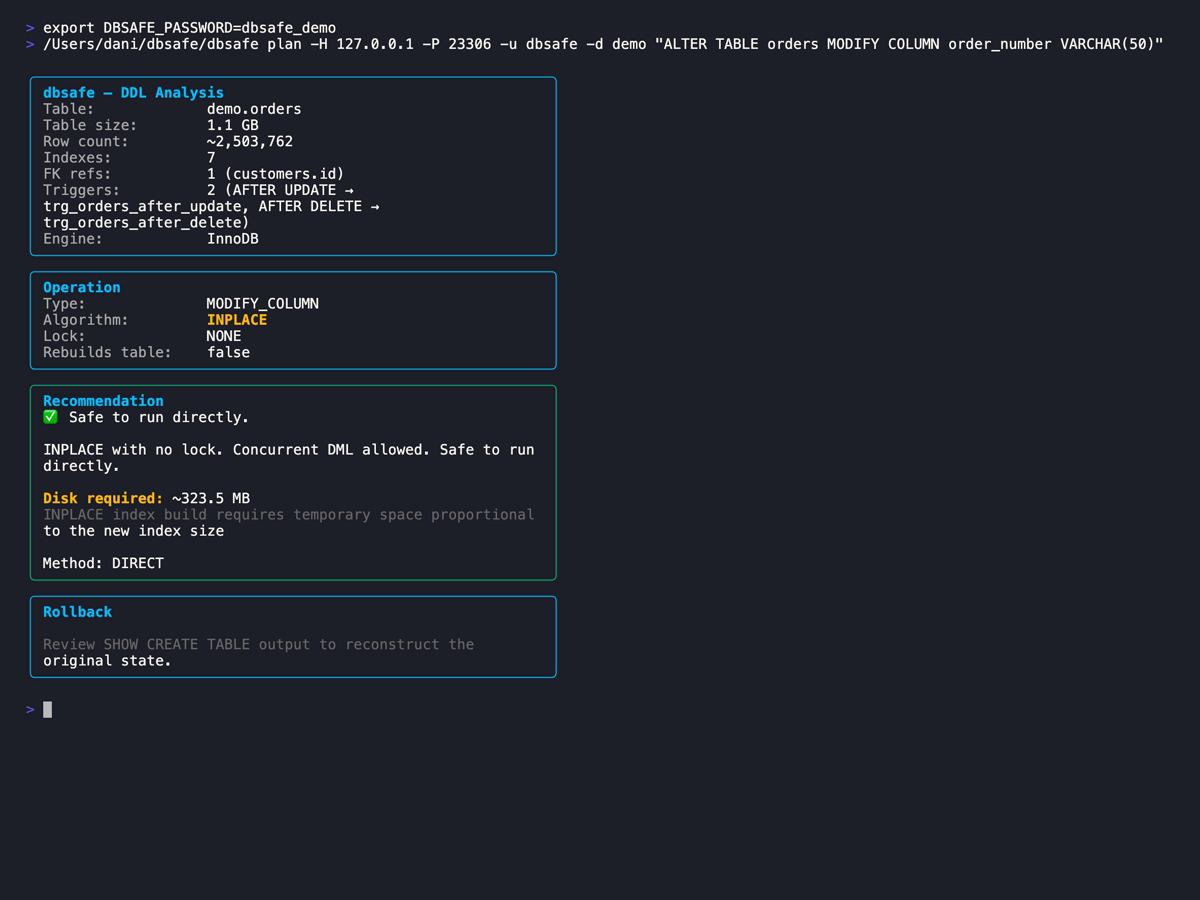Screen dimensions: 1200x900
Task: Click the chevron next to the blinking cursor
Action: [29, 709]
